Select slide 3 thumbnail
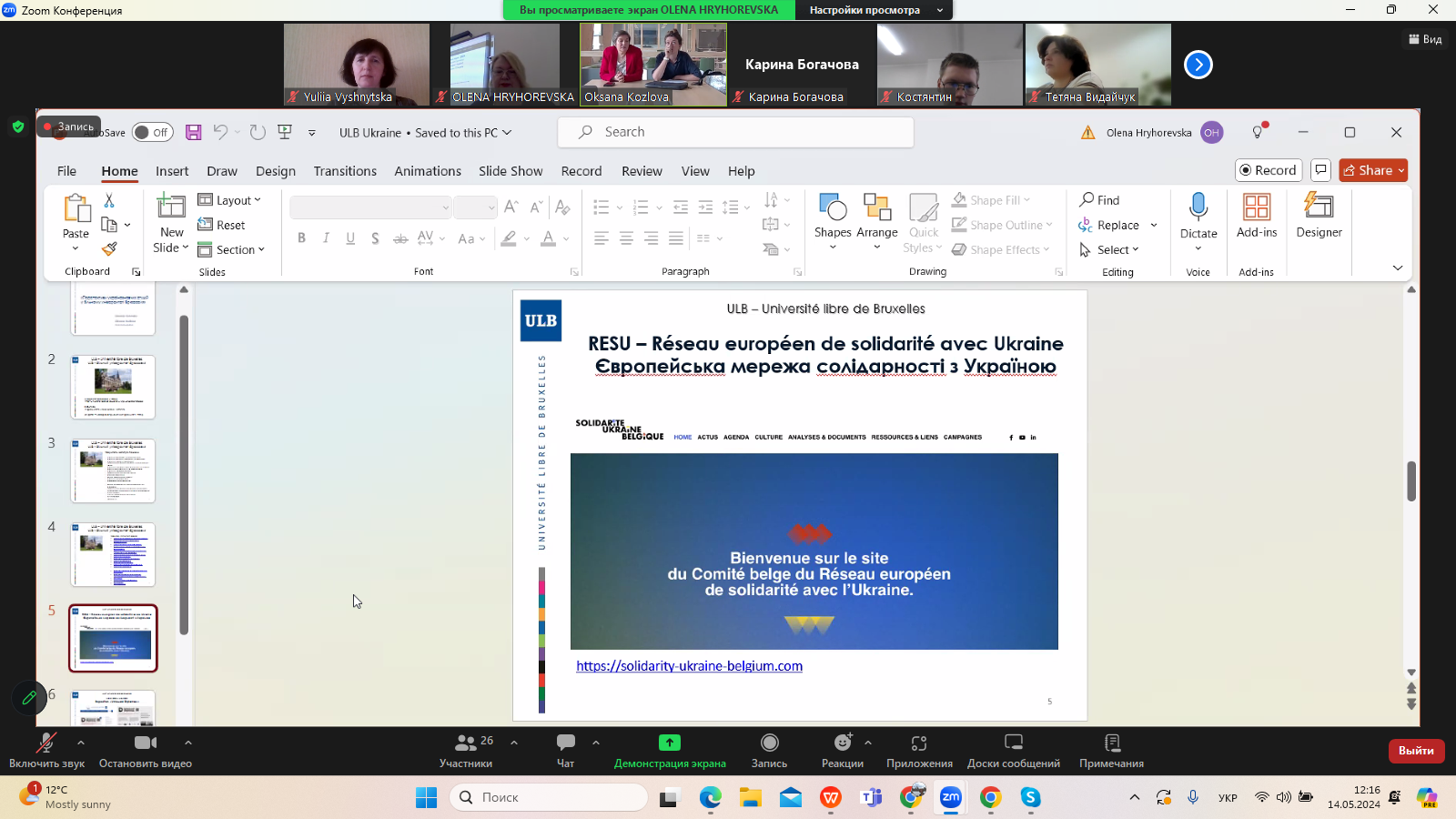The image size is (1456, 819). pyautogui.click(x=113, y=470)
